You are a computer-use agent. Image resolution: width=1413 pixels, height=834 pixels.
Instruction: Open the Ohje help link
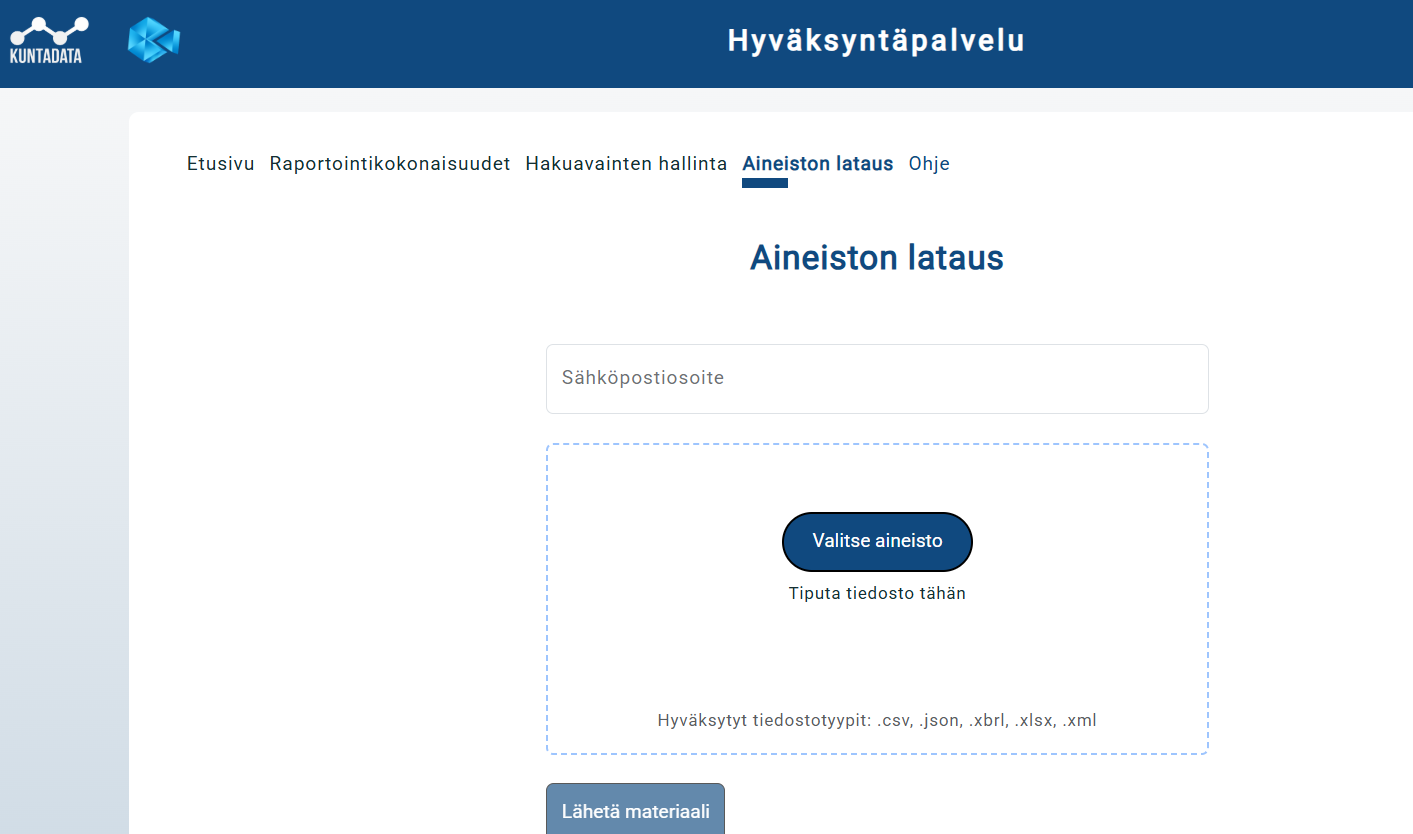coord(929,164)
